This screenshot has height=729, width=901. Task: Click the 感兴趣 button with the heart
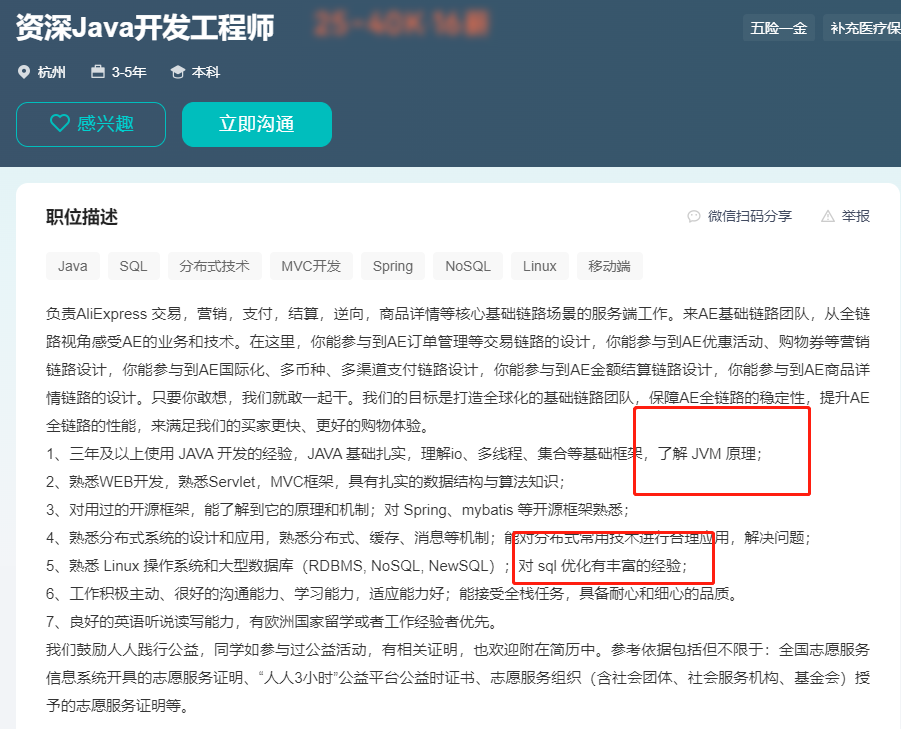coord(91,124)
